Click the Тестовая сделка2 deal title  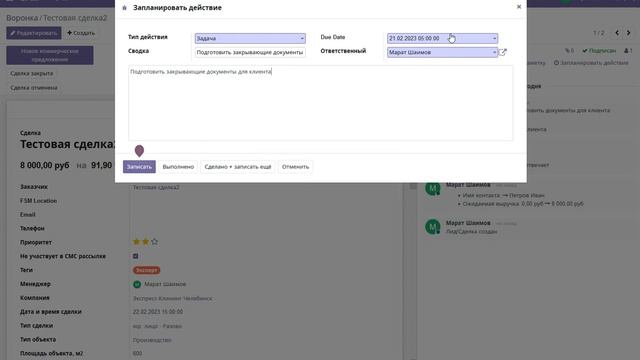tap(67, 144)
